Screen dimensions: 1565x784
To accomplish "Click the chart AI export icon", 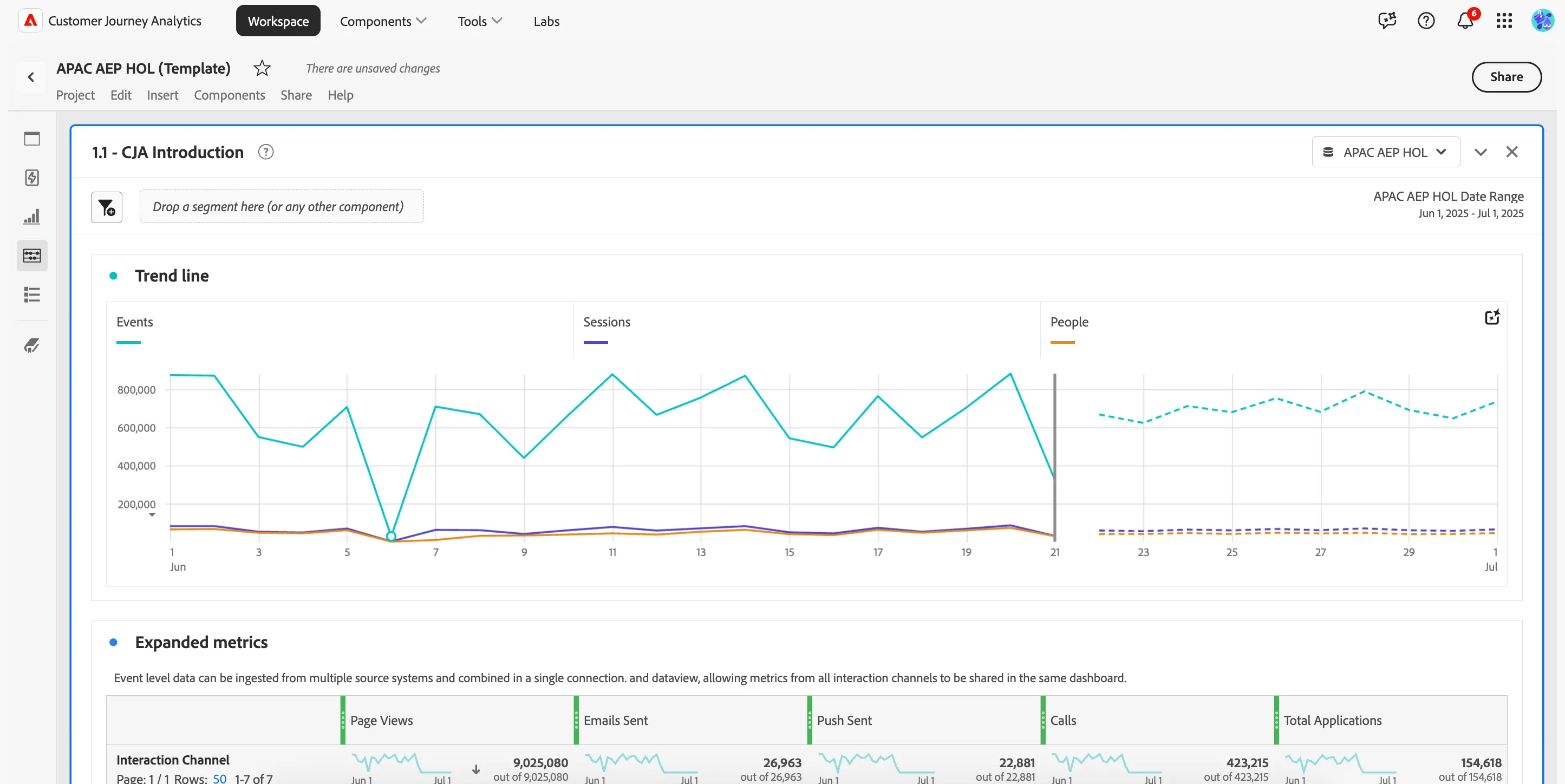I will pos(1492,317).
